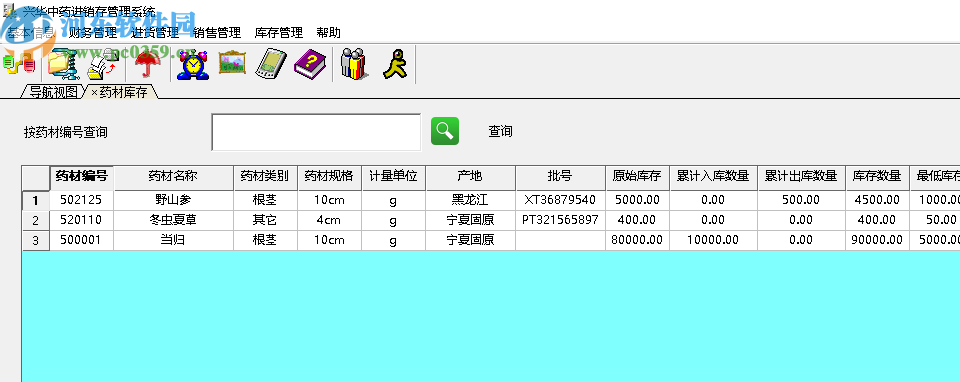Sort by the 药材编号 column header

[81, 177]
